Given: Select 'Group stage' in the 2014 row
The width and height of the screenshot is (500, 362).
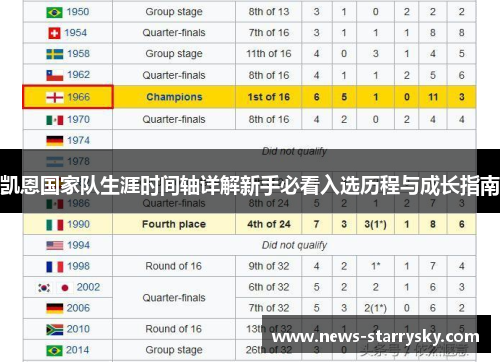Looking at the screenshot, I should 174,350.
